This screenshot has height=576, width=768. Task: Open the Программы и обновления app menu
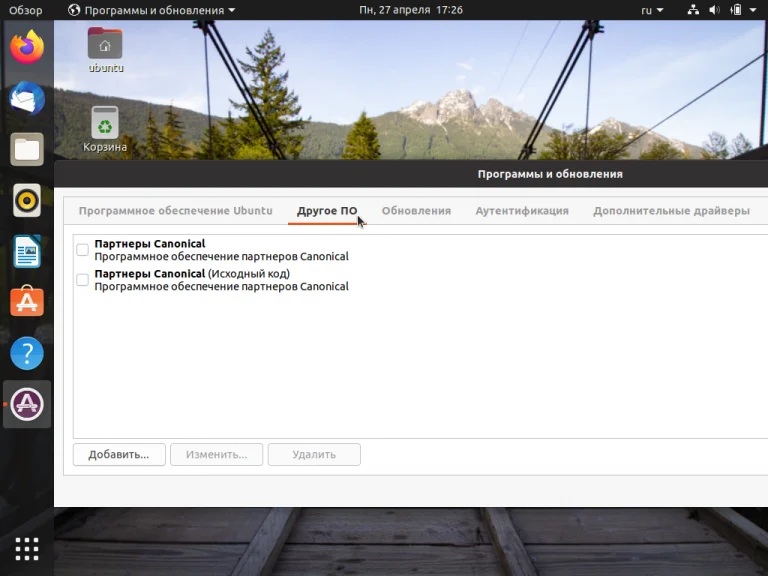pyautogui.click(x=152, y=10)
